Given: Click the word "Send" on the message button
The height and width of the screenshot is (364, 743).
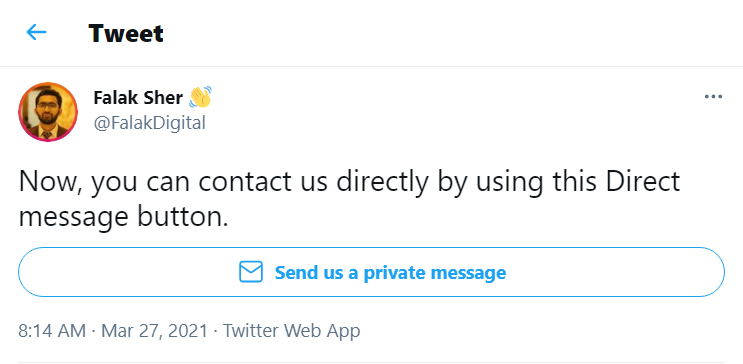Looking at the screenshot, I should [x=293, y=273].
